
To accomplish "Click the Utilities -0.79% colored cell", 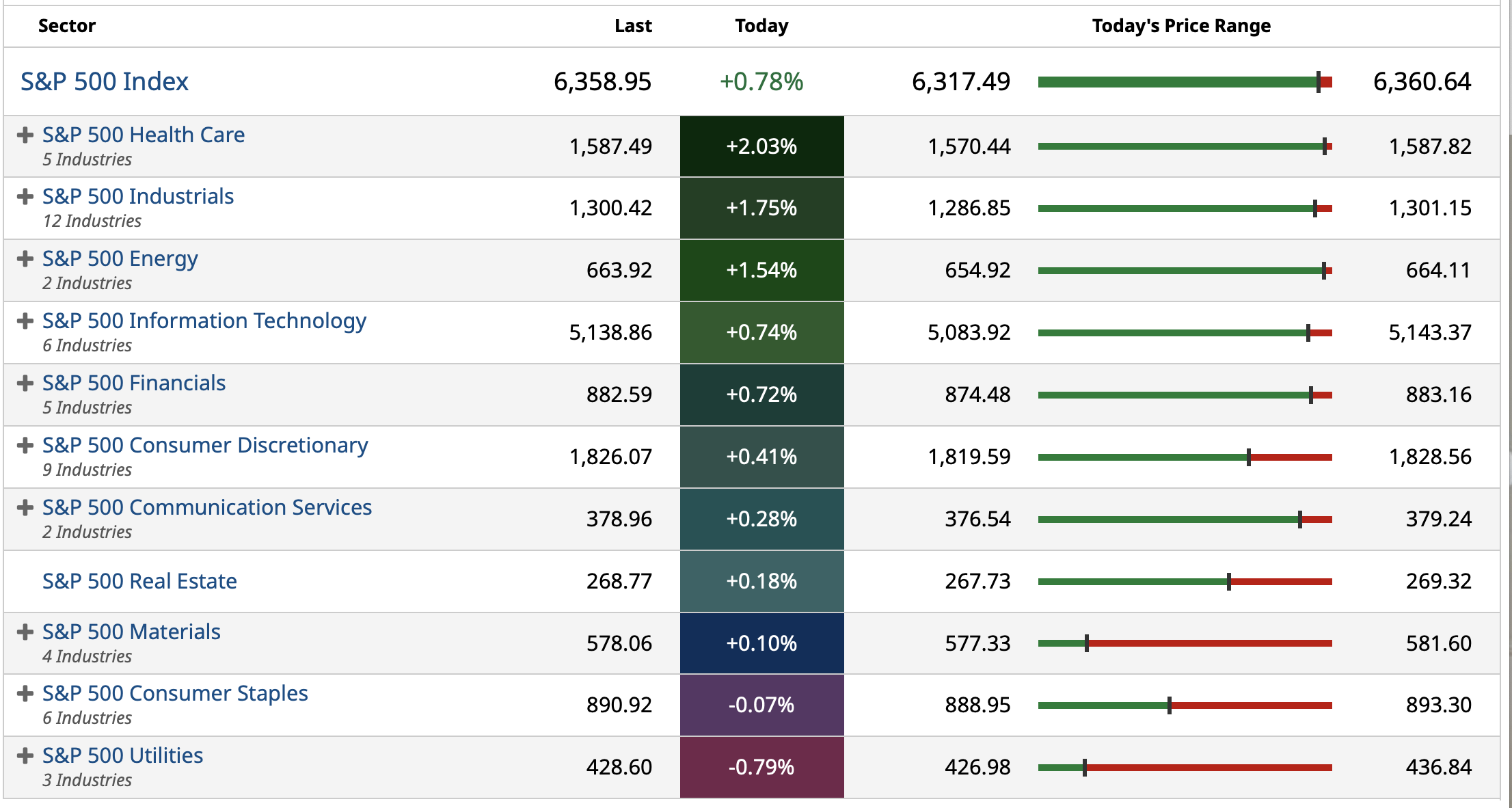I will point(761,767).
